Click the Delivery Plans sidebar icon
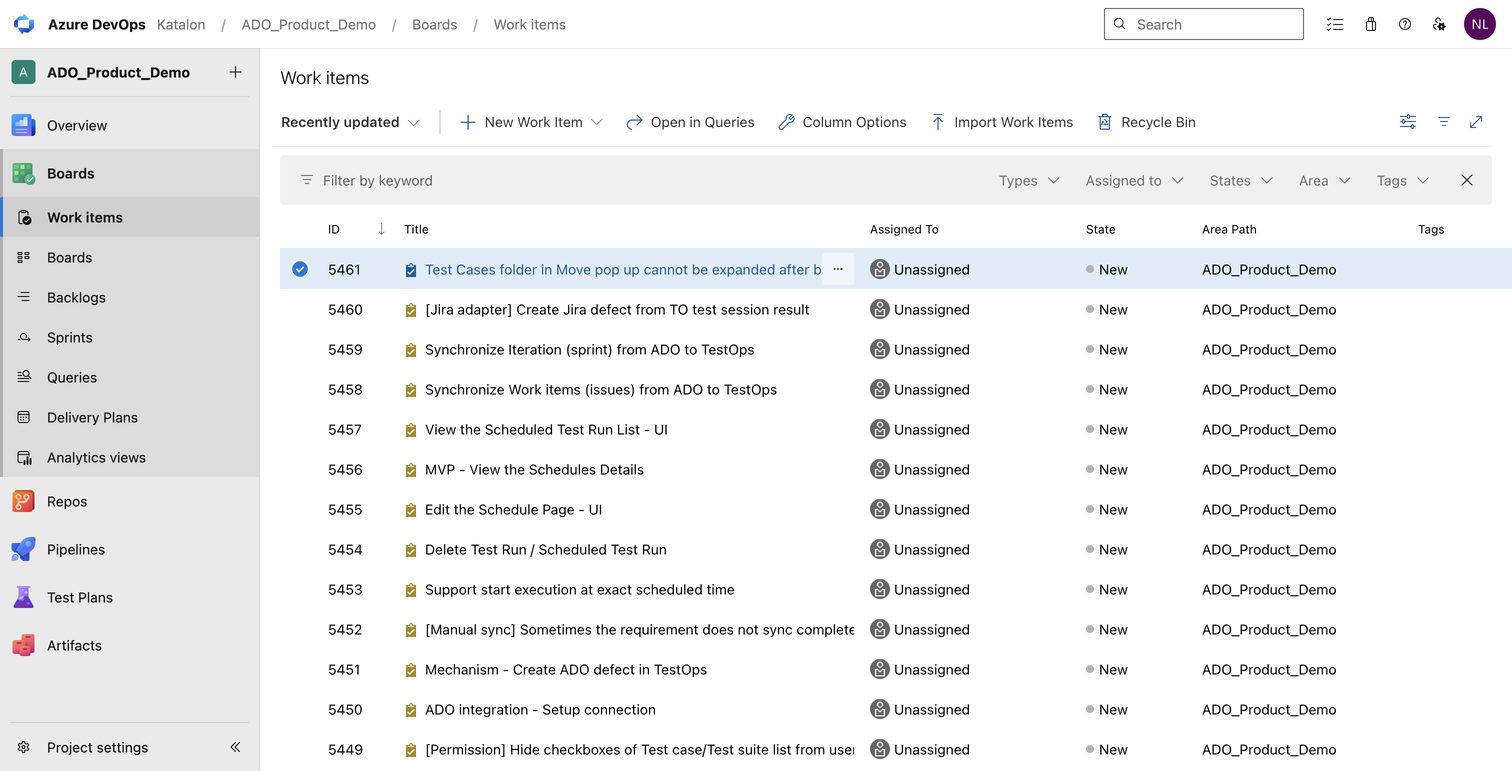The height and width of the screenshot is (771, 1512). 24,417
